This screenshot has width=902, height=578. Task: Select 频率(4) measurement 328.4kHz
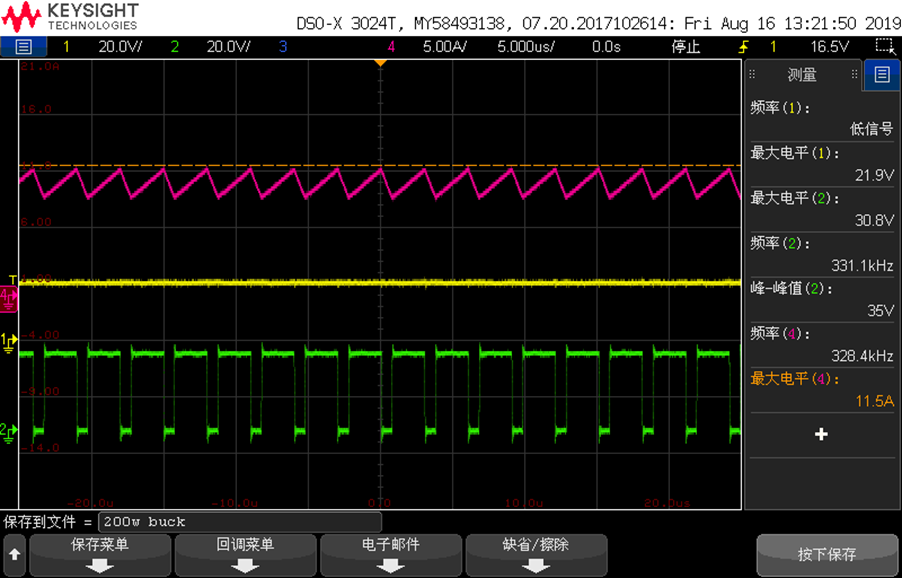tap(822, 344)
